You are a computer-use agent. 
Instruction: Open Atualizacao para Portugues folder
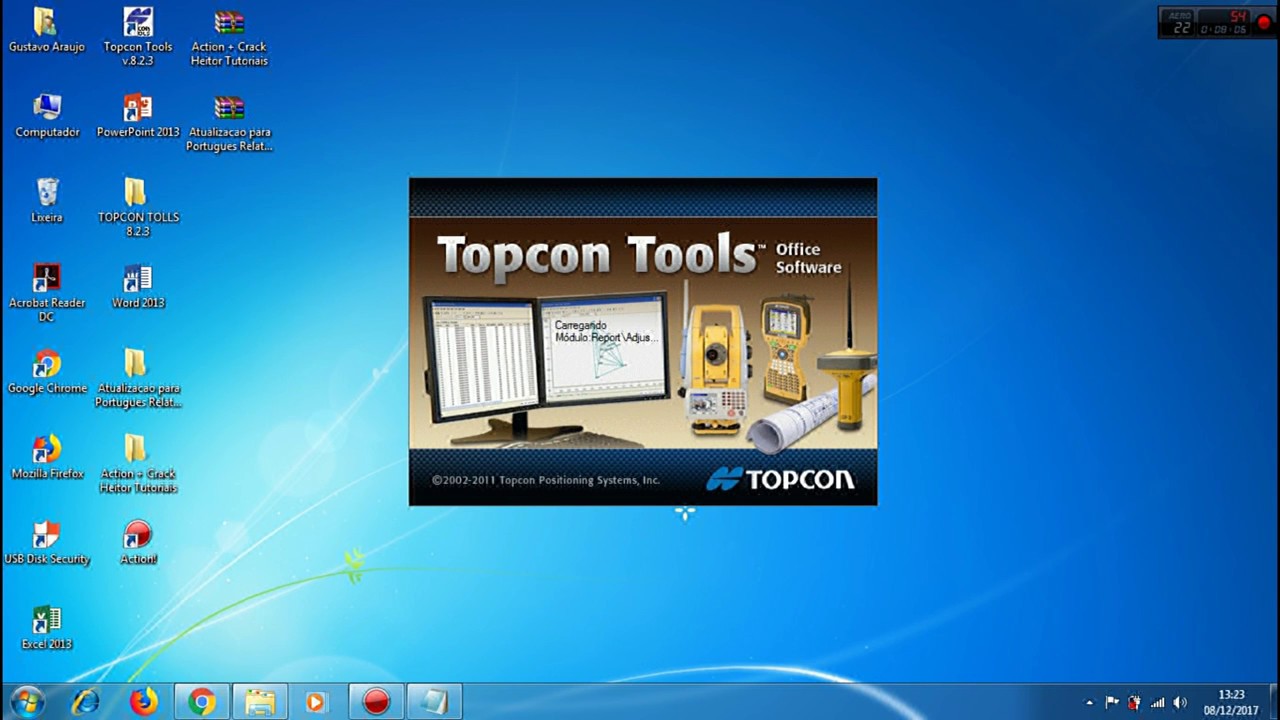(x=138, y=379)
